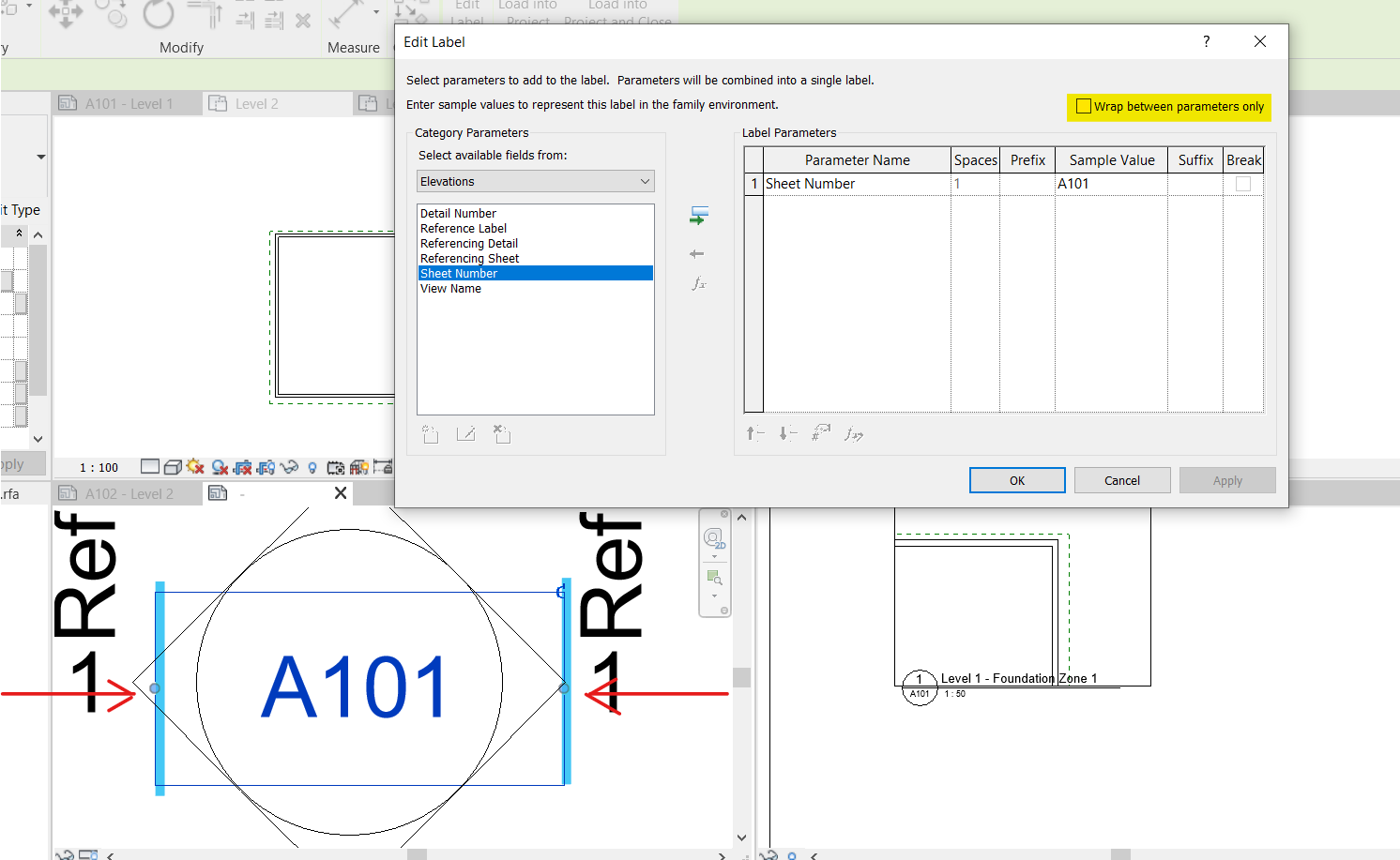Open the A102 - Level 2 tab
1400x860 pixels.
128,492
